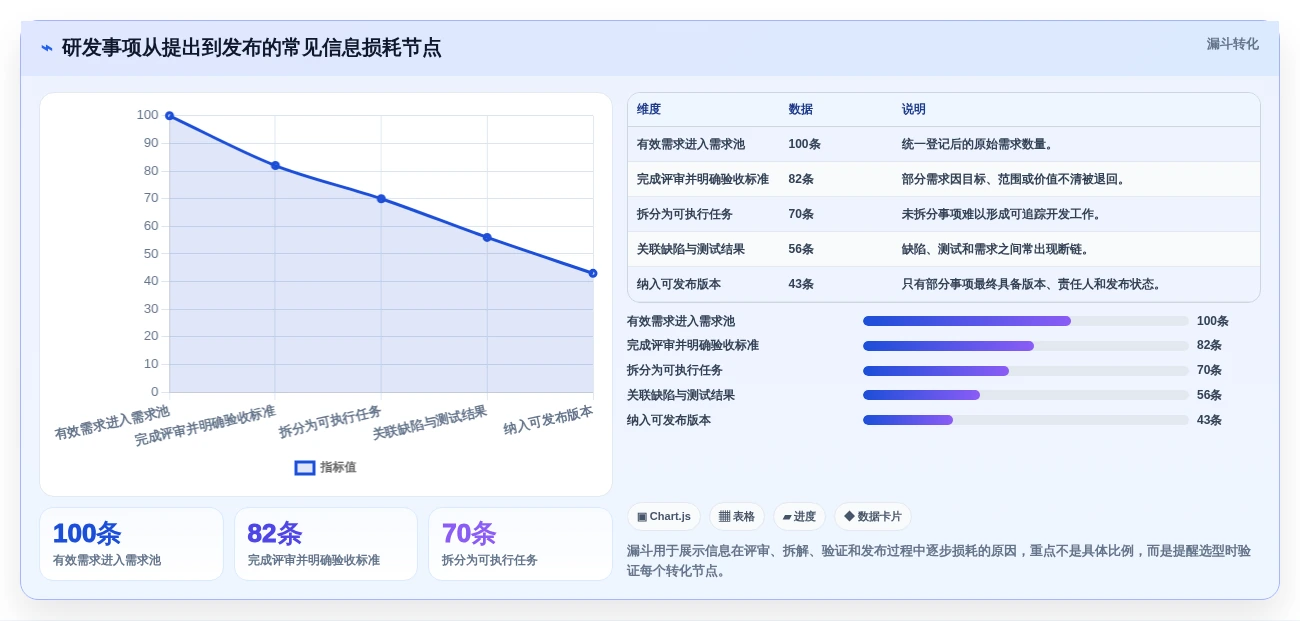
Task: Click the 漏斗转化 label in header
Action: tap(1232, 44)
